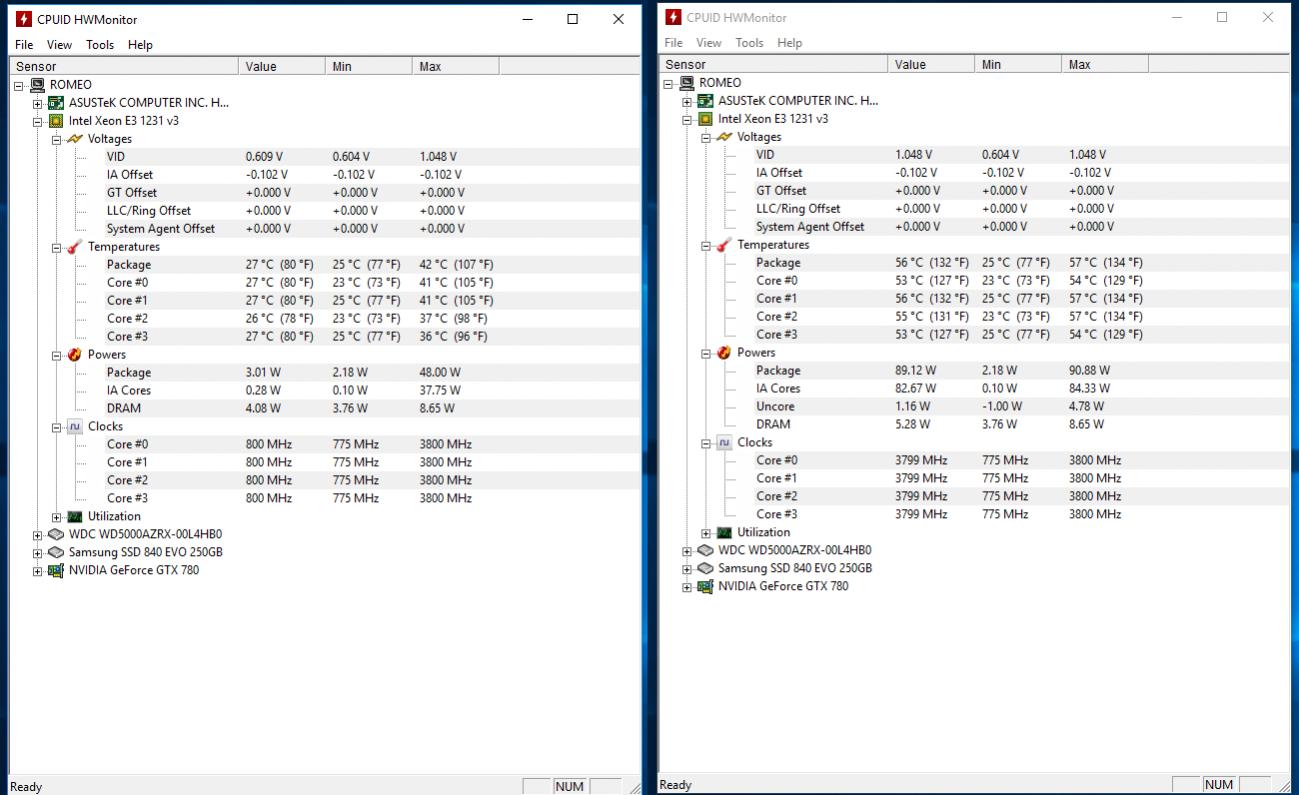
Task: Click the 89.12 W package power value
Action: point(916,371)
